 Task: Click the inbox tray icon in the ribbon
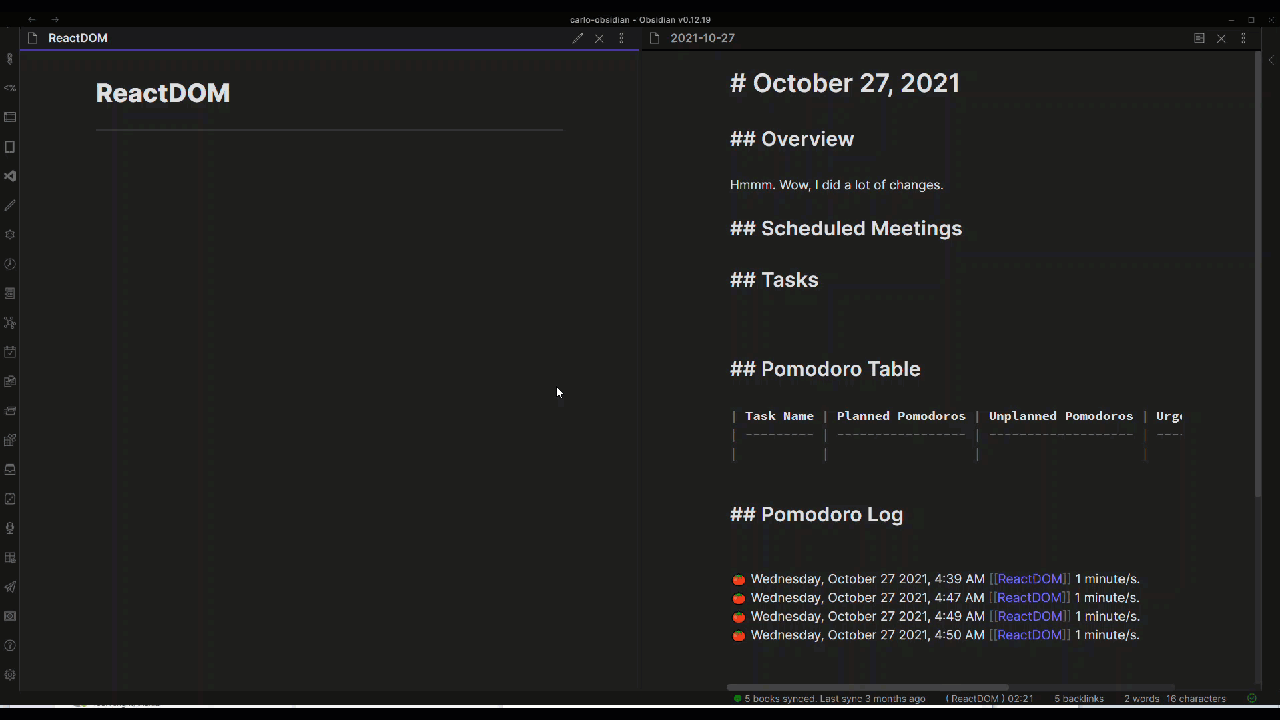coord(10,469)
